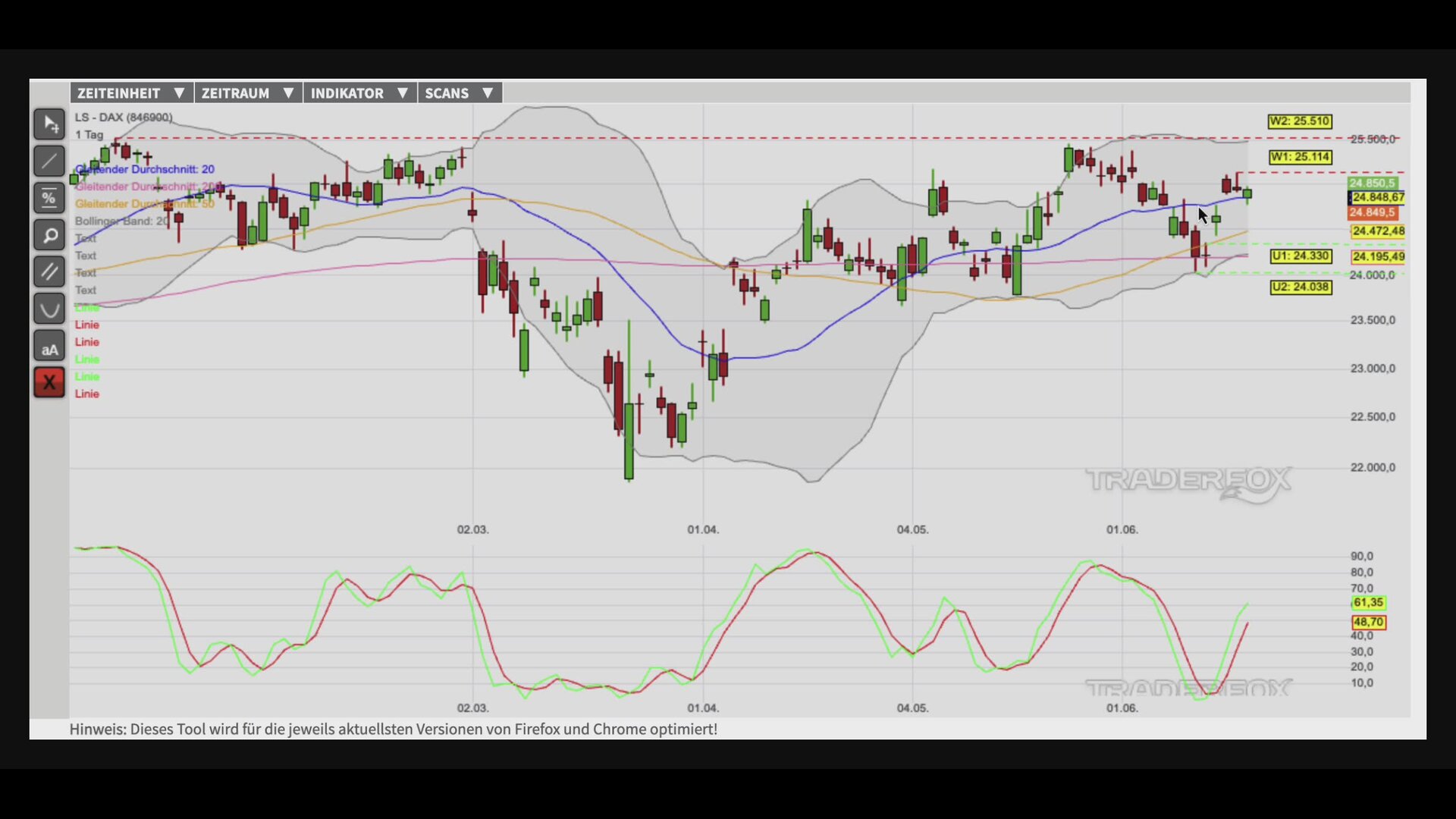This screenshot has width=1456, height=819.
Task: Open the ZEITEINHEIT dropdown menu
Action: point(132,93)
